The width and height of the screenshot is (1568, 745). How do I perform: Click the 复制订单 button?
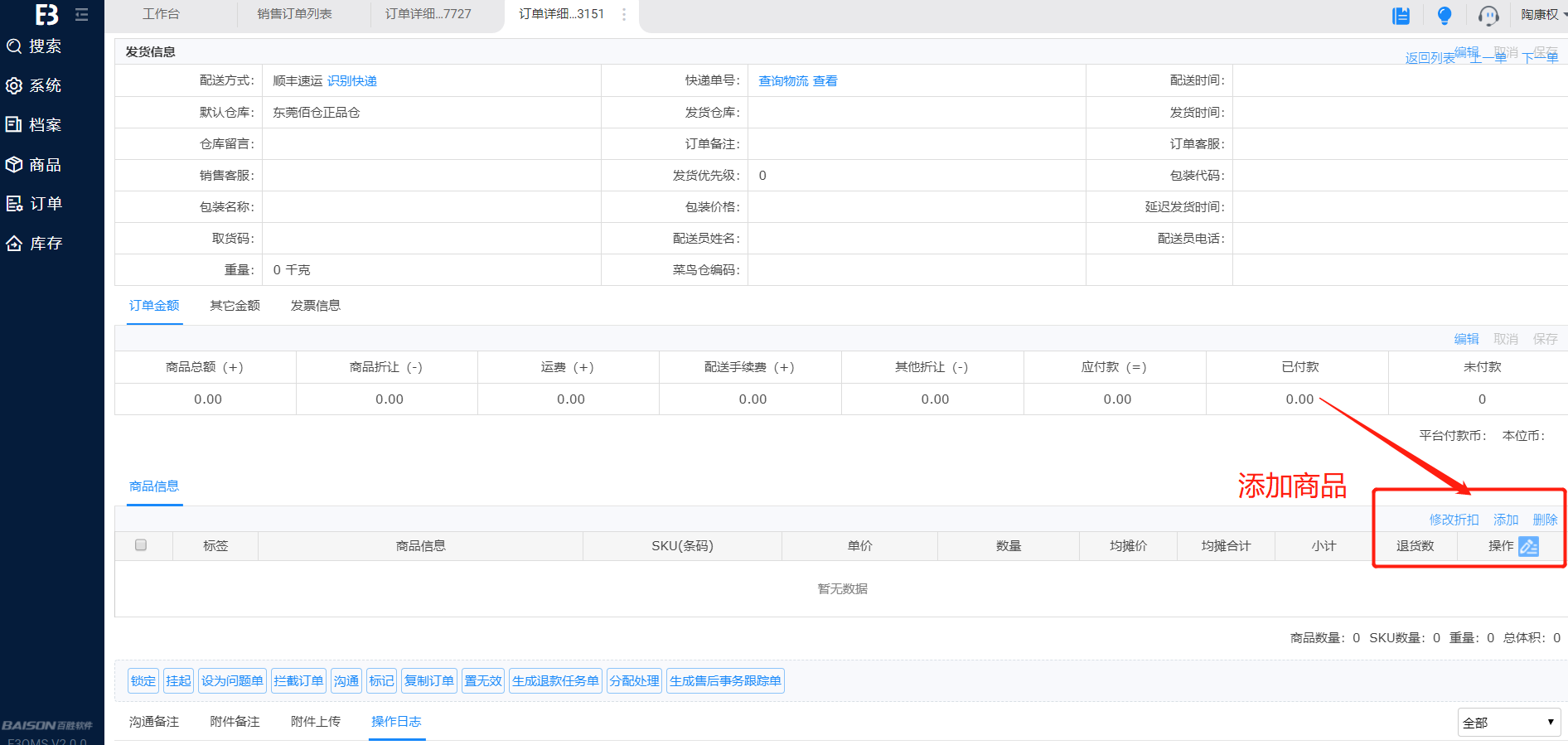[429, 681]
